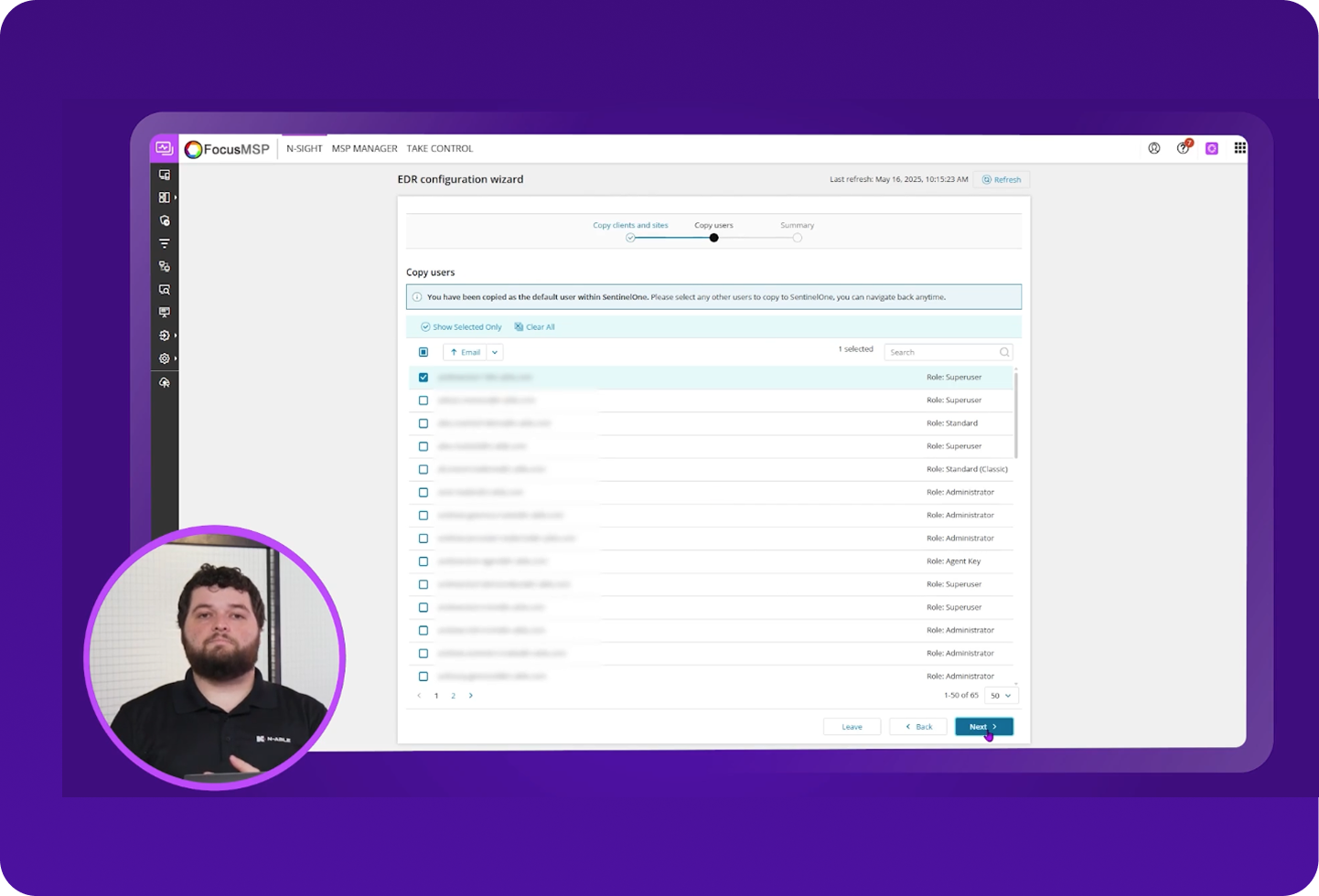Click Clear All selections

click(534, 327)
